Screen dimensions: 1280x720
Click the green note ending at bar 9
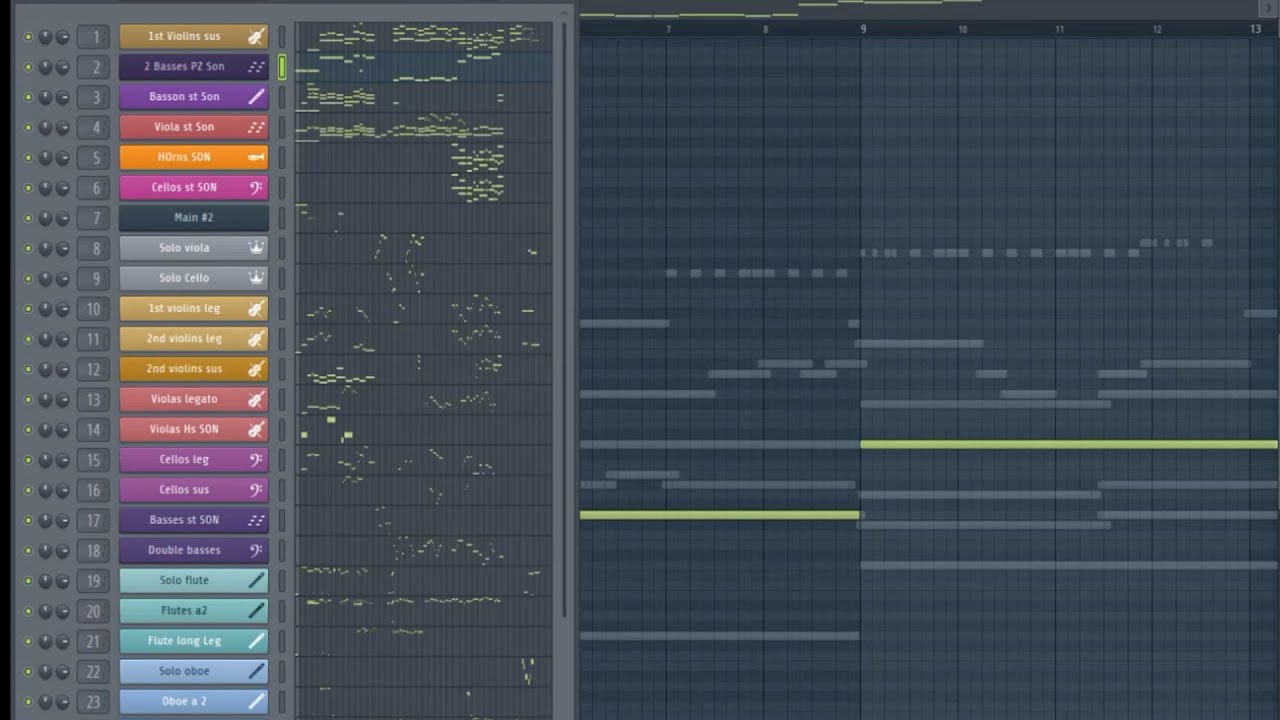point(719,515)
